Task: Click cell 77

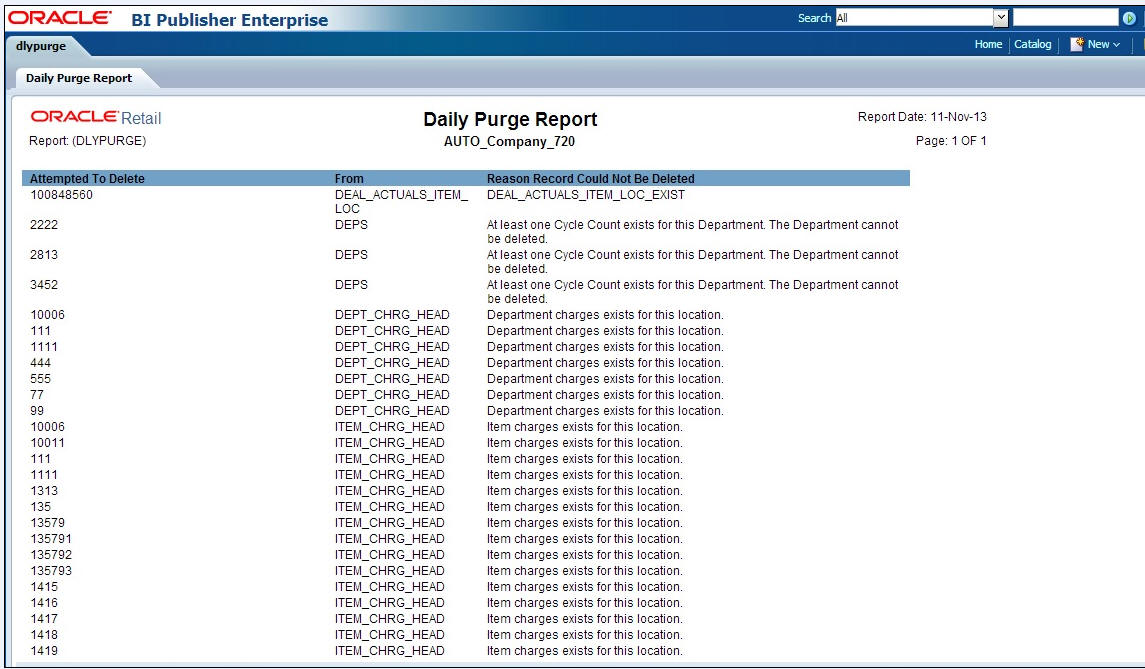Action: coord(37,395)
